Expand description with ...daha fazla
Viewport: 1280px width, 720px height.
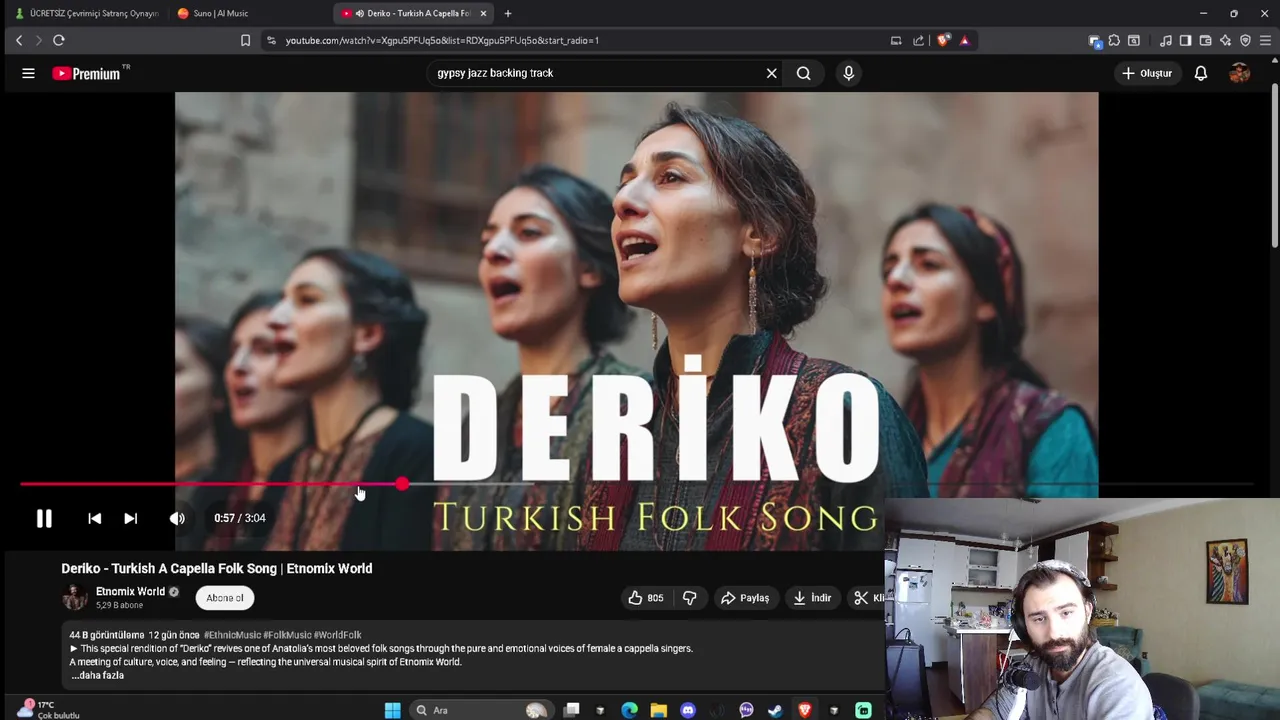coord(97,675)
